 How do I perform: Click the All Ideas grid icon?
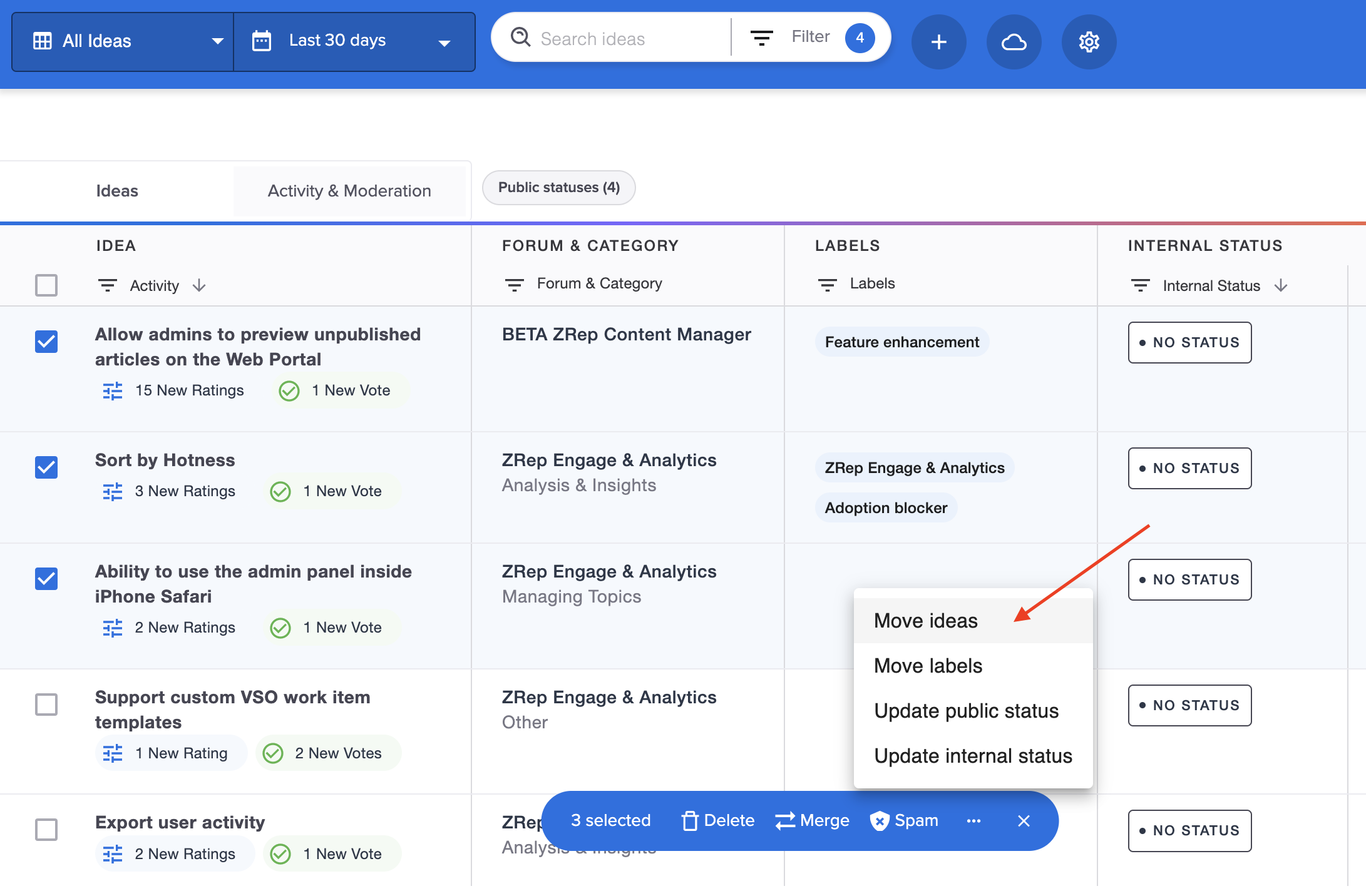click(42, 41)
